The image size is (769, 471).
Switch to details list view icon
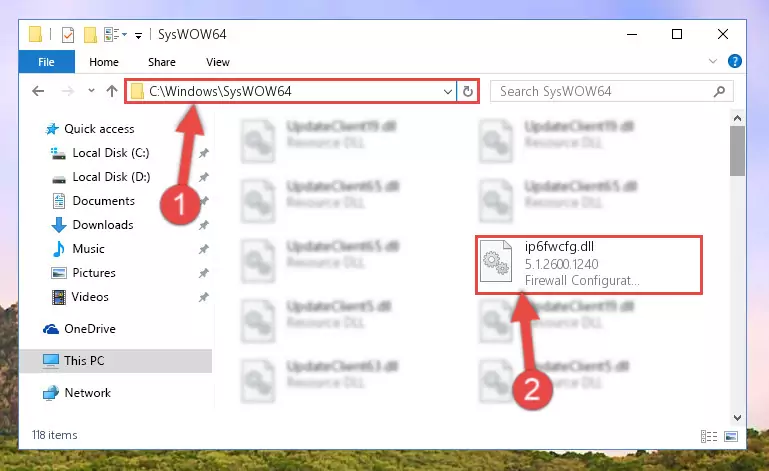pyautogui.click(x=709, y=436)
